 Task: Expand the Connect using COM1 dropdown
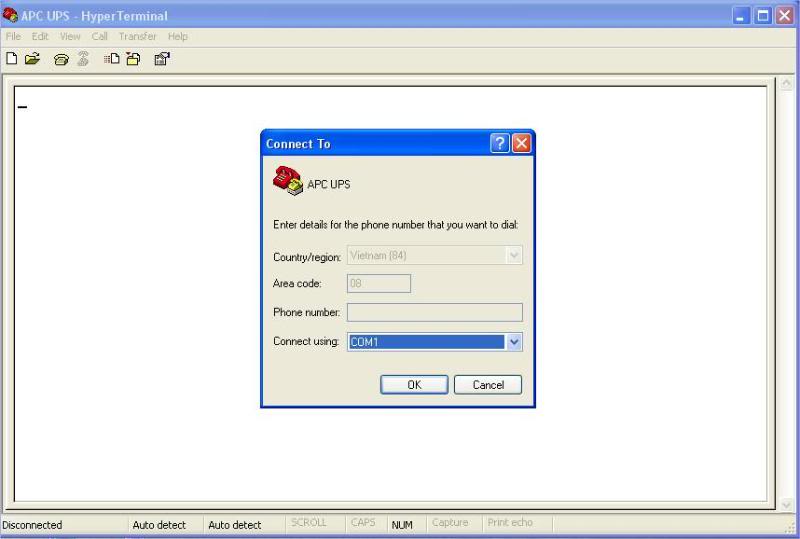tap(514, 342)
